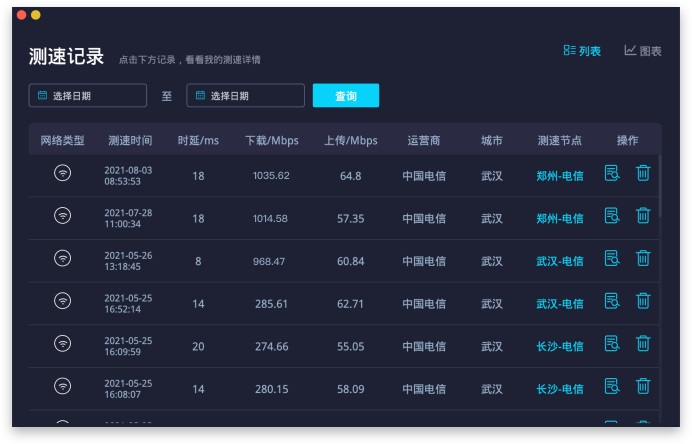Click the WiFi icon in the first row
692x444 pixels.
pos(62,174)
